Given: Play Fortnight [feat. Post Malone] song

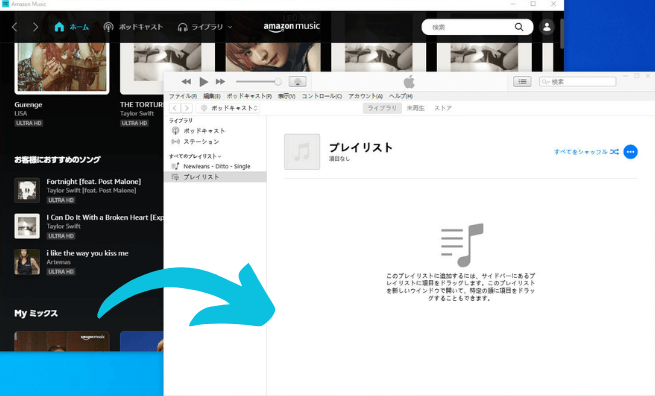Looking at the screenshot, I should click(94, 181).
